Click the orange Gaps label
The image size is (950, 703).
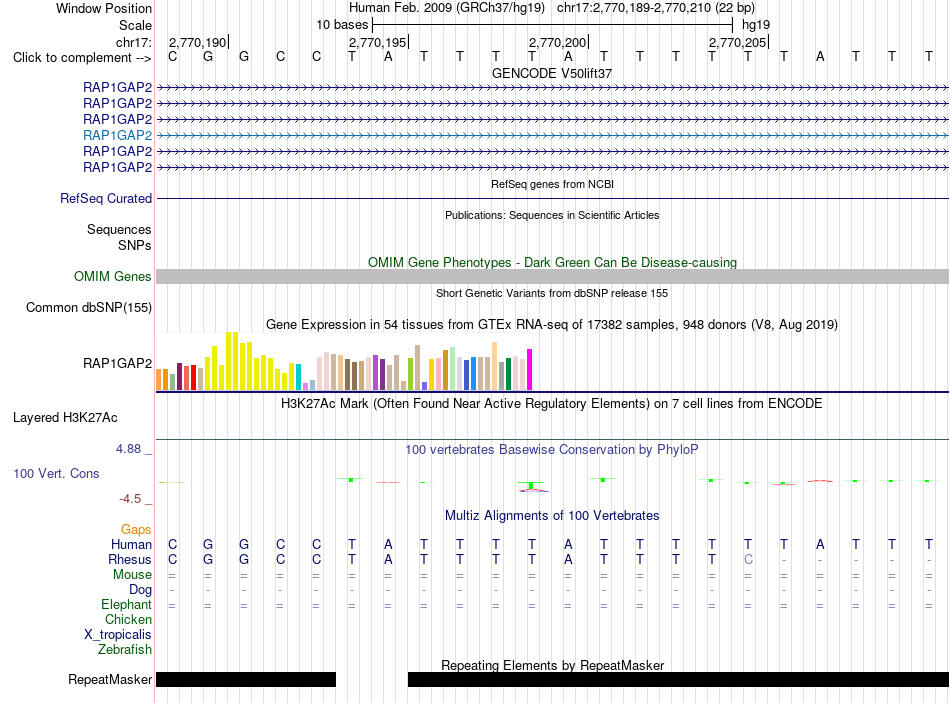136,530
